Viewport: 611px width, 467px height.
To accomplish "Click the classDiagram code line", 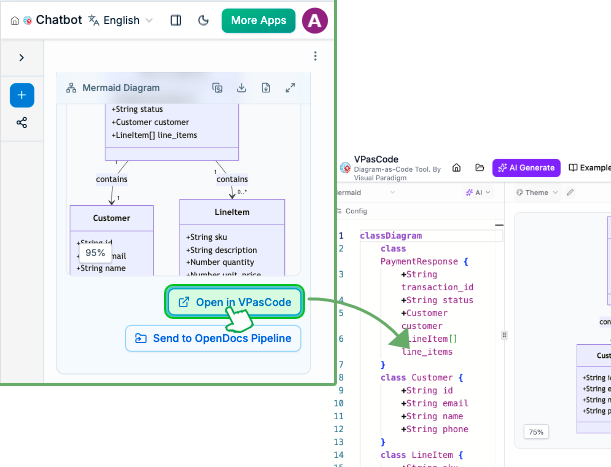I will (x=391, y=236).
